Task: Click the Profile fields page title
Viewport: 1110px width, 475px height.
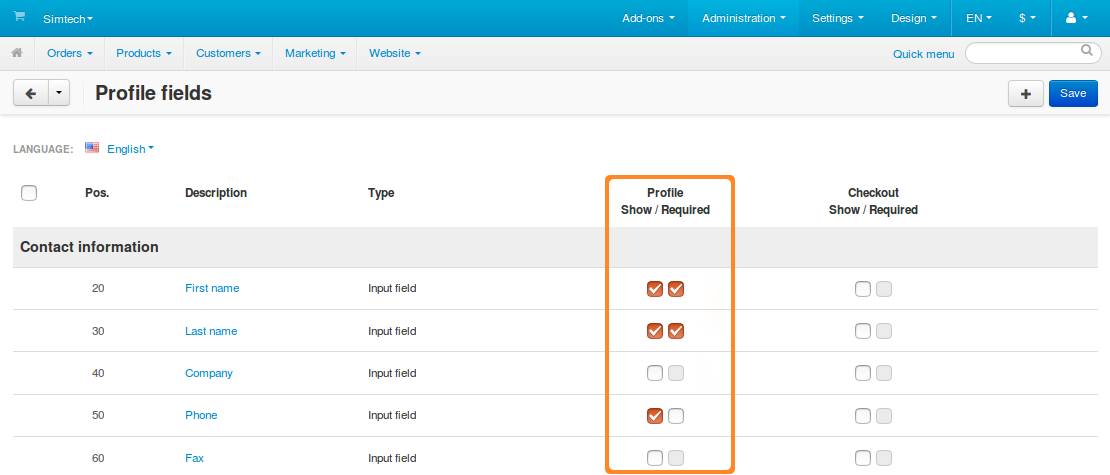Action: (x=154, y=93)
